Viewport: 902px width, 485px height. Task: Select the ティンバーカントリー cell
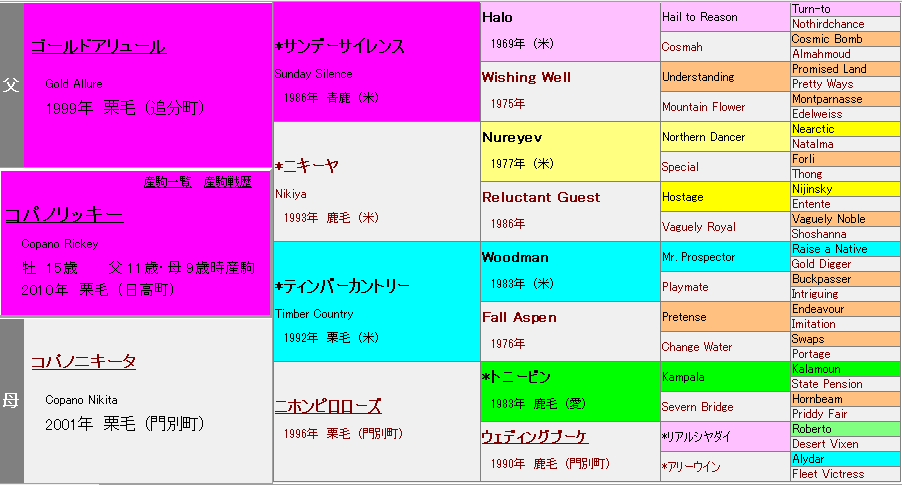[x=342, y=286]
